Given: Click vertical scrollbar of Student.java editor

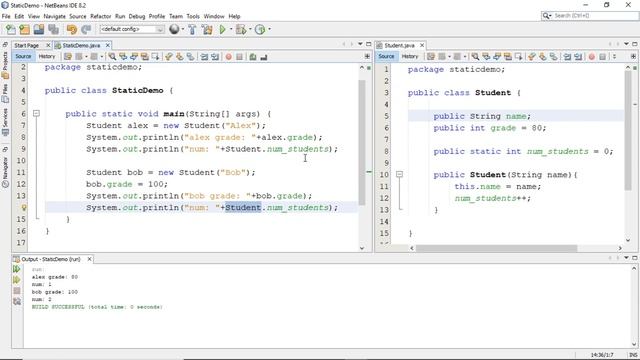Looking at the screenshot, I should (x=628, y=131).
